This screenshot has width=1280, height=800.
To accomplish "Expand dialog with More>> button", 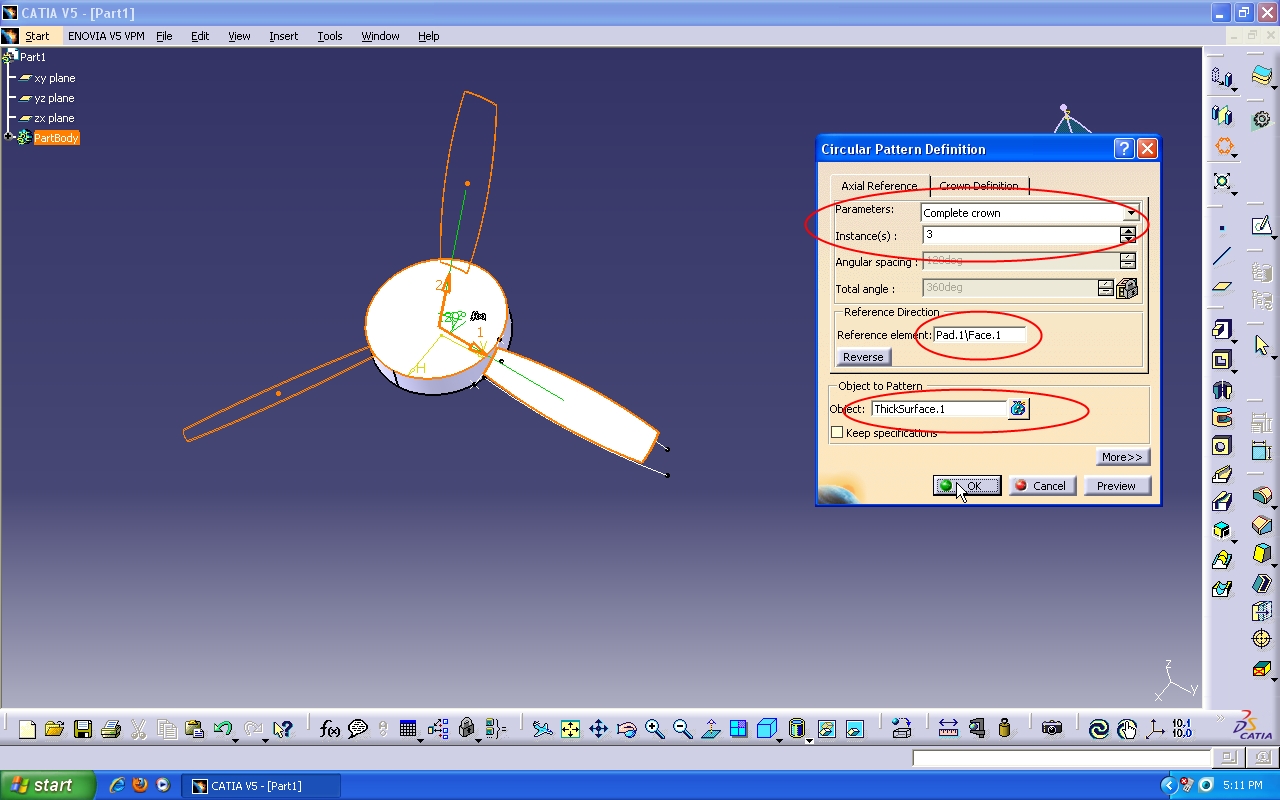I will (x=1122, y=457).
